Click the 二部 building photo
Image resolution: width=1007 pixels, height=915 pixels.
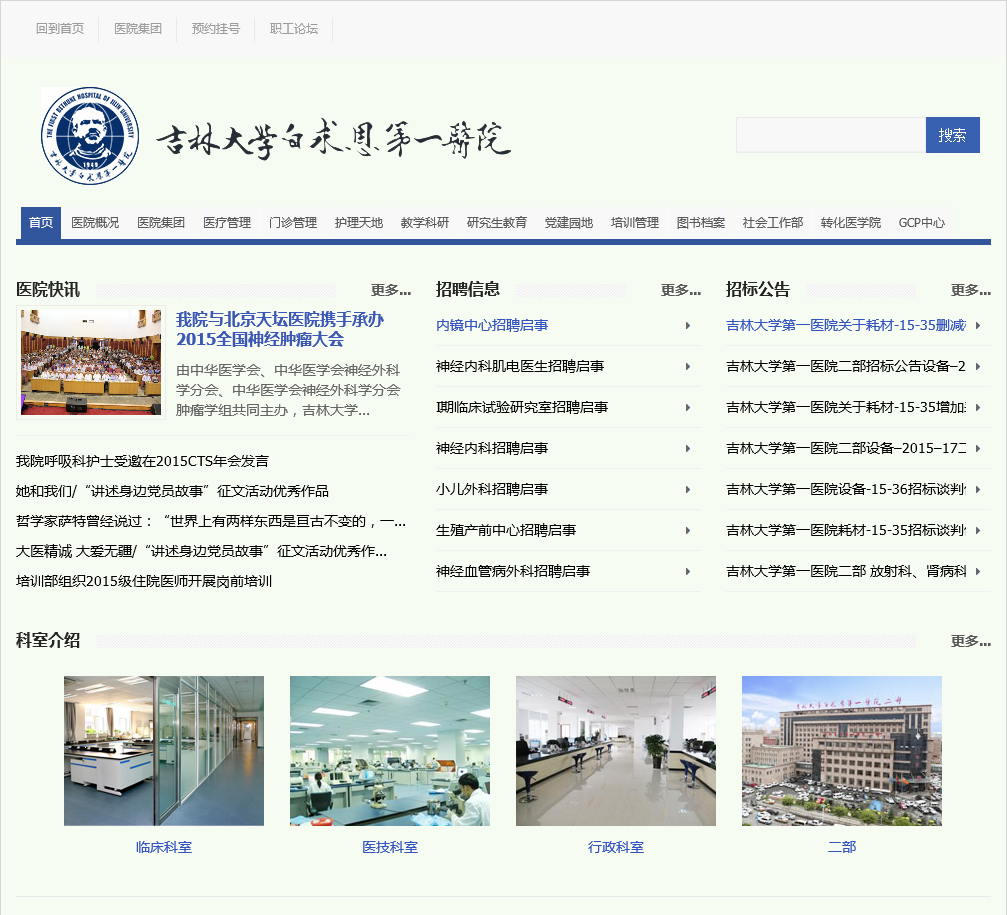842,751
